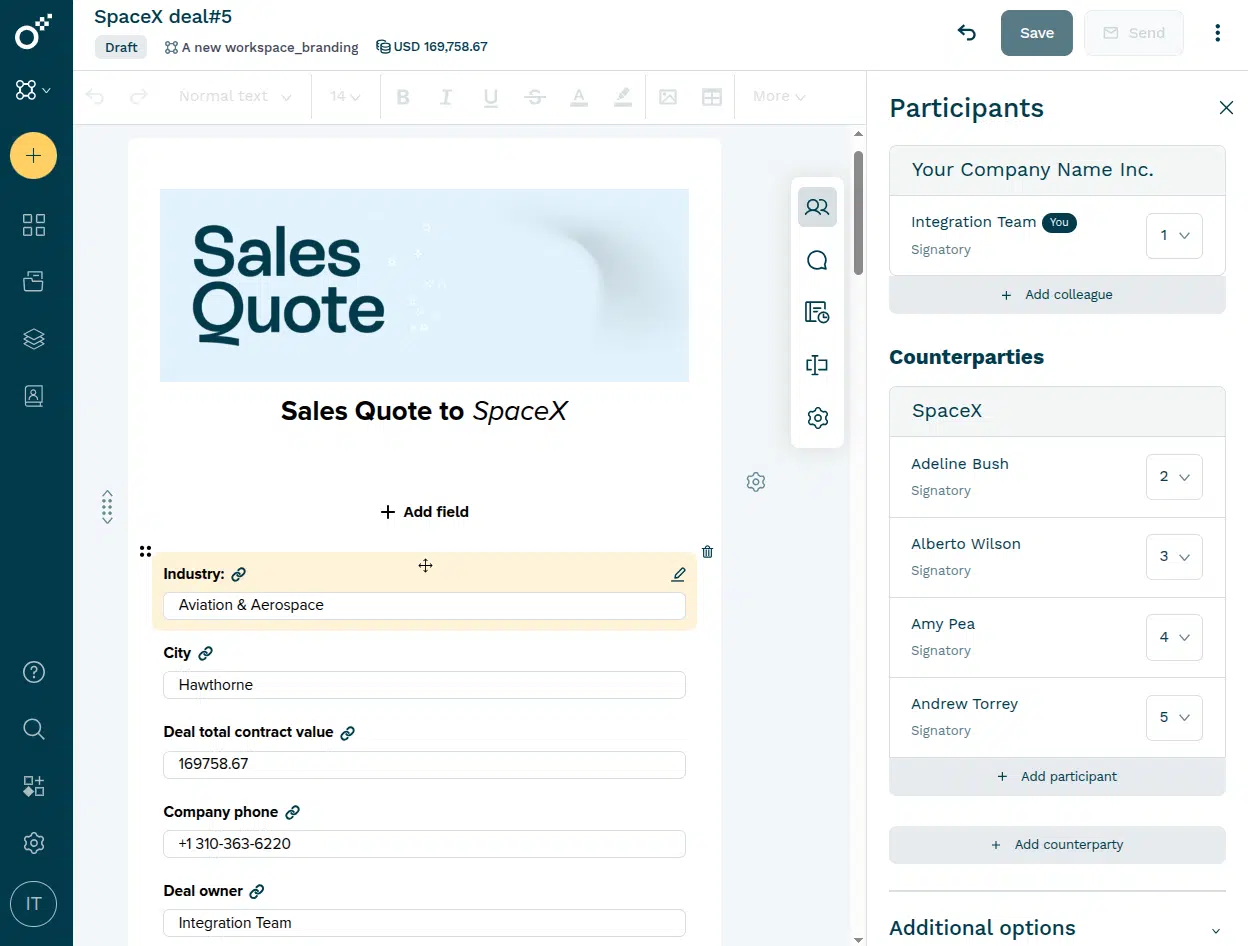Open Alberto Wilson signing order dropdown
Image resolution: width=1248 pixels, height=946 pixels.
pos(1174,557)
